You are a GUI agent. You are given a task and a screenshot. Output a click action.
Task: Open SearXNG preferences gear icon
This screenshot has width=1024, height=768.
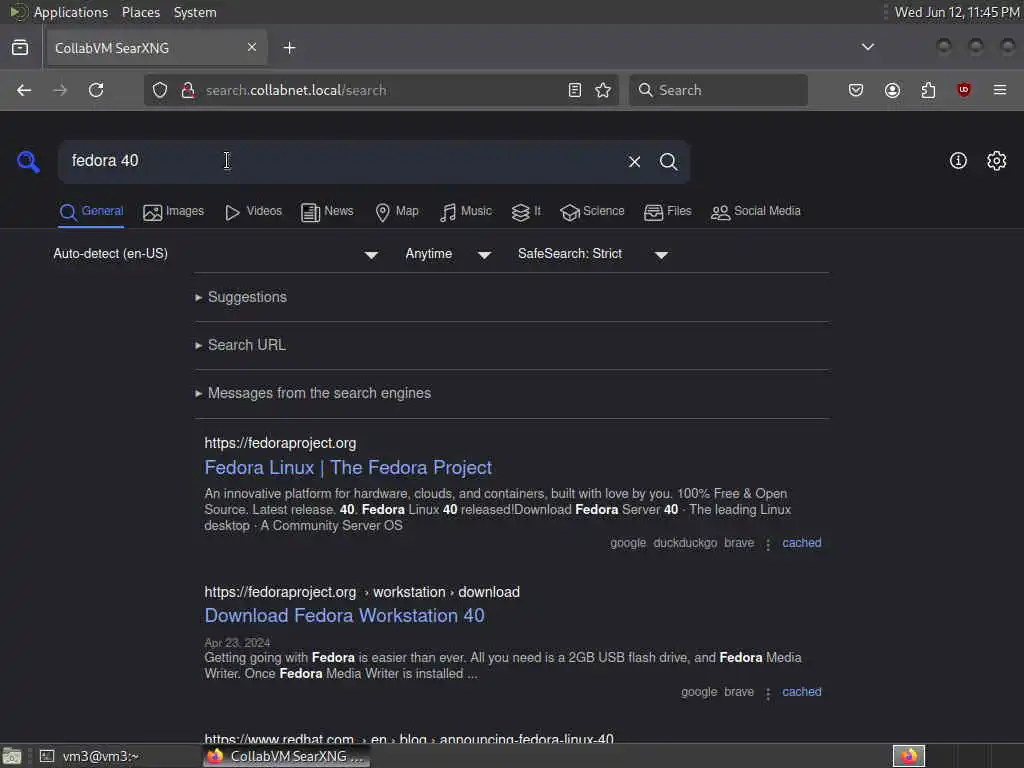pos(997,161)
